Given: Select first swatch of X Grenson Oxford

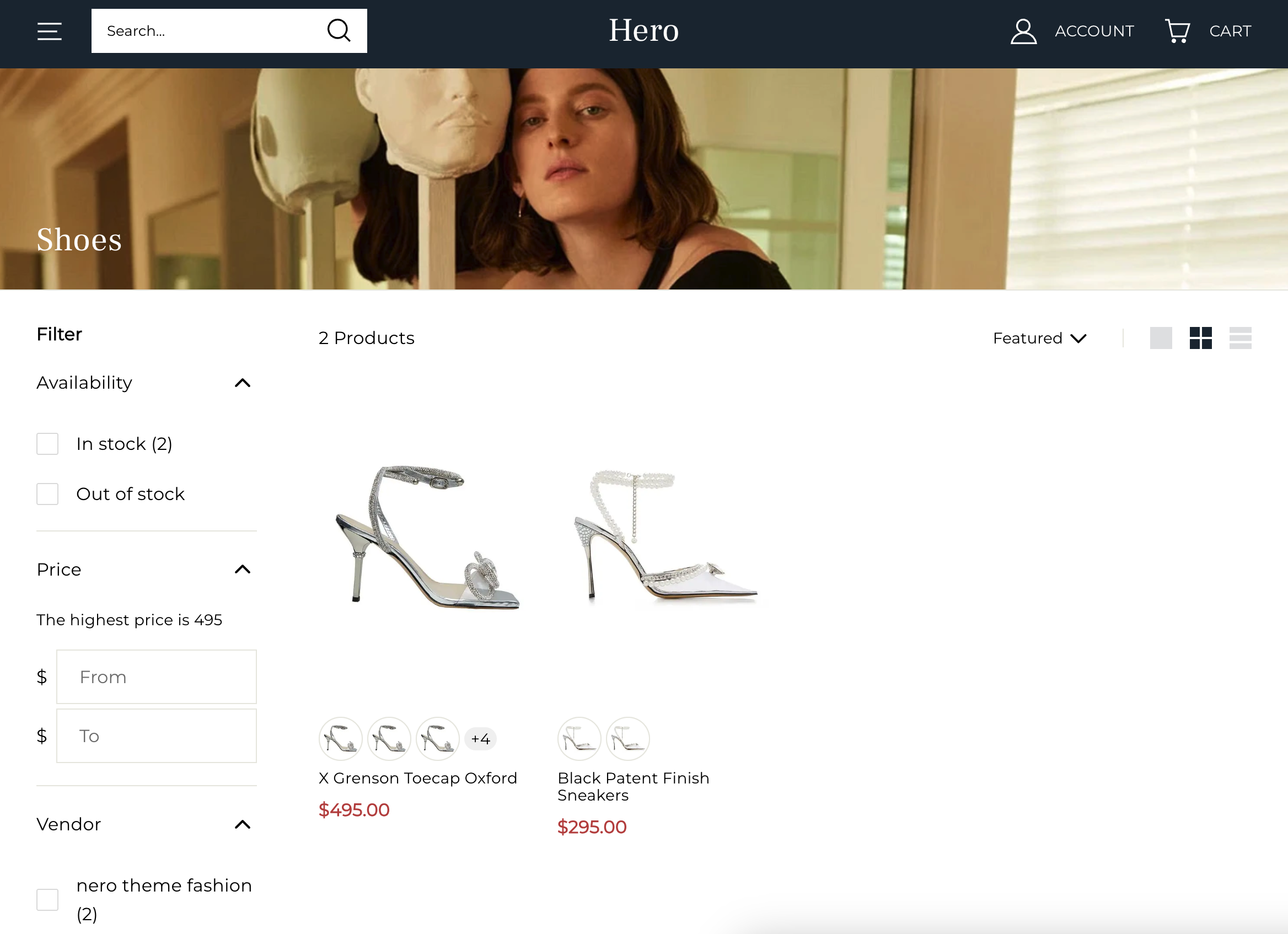Looking at the screenshot, I should (341, 739).
